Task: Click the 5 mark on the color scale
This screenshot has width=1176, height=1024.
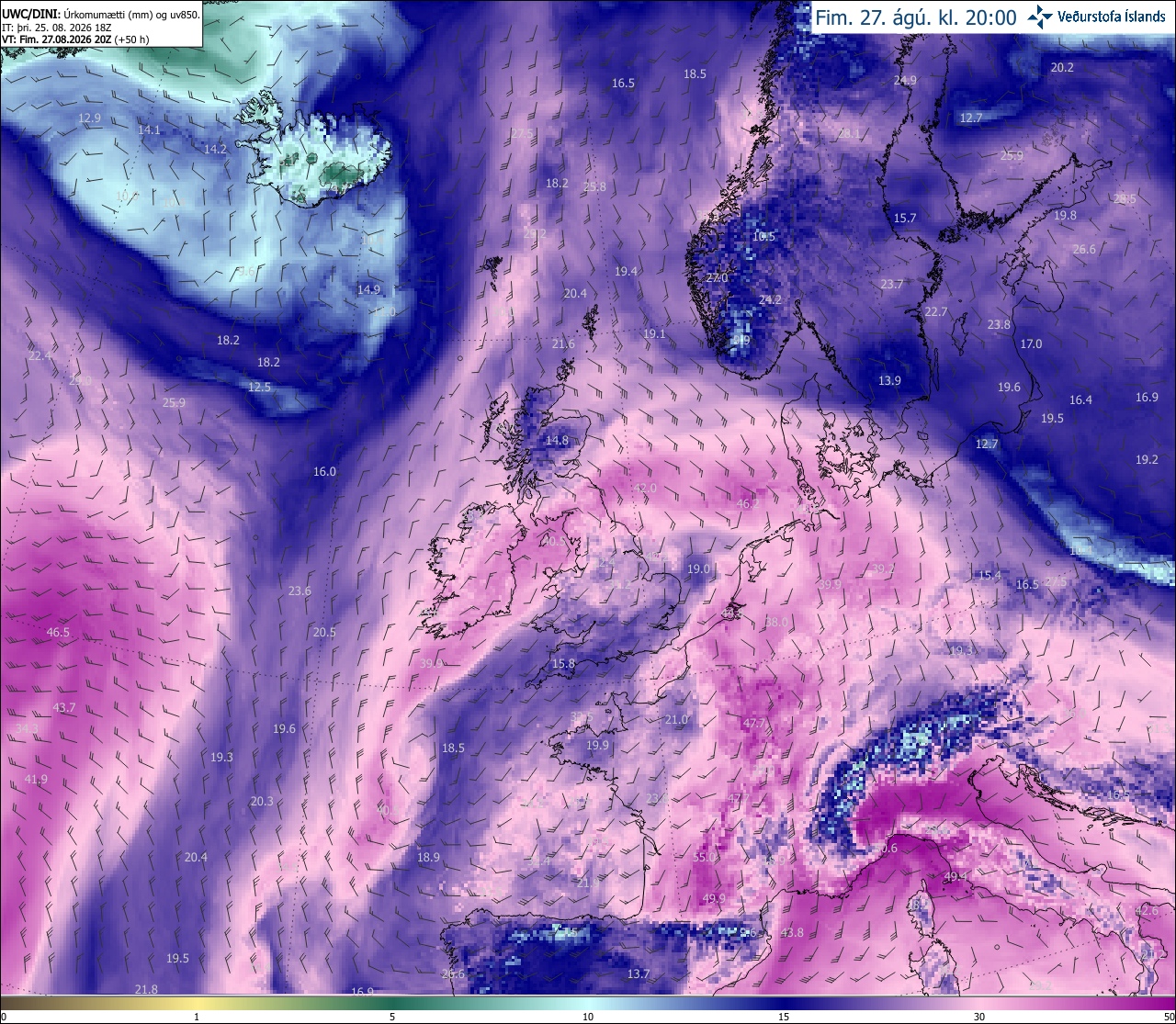Action: click(x=392, y=1017)
